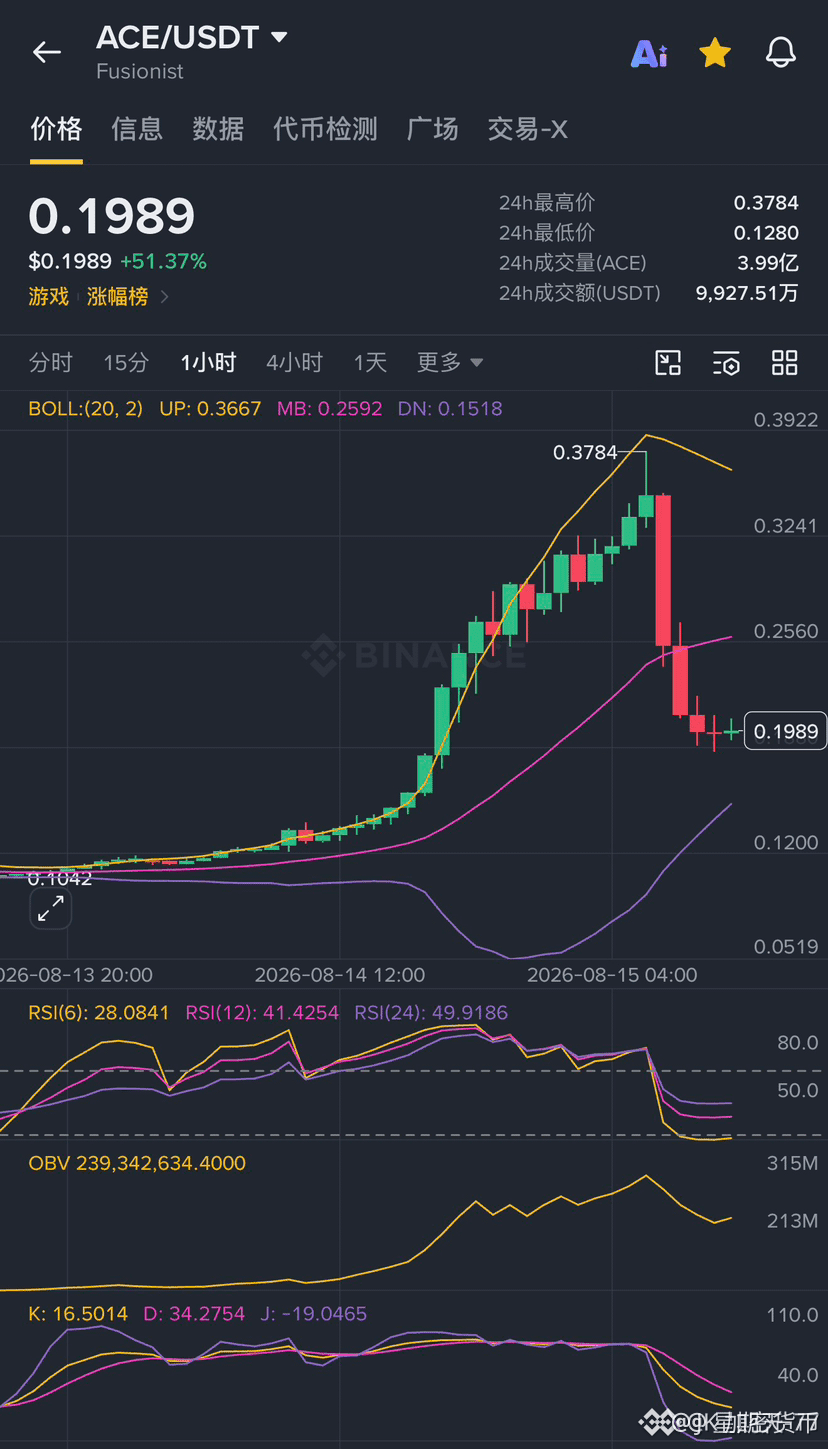This screenshot has width=828, height=1449.
Task: Tap the K: 16.5014 KDJ indicator label
Action: coord(78,1314)
